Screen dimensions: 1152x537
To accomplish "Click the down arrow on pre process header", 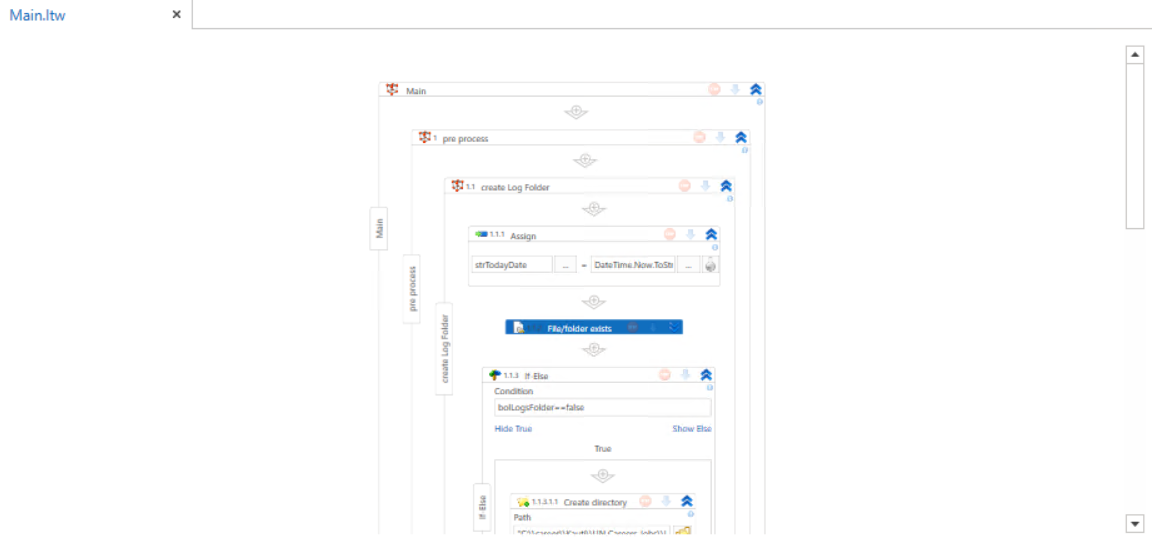I will [720, 137].
